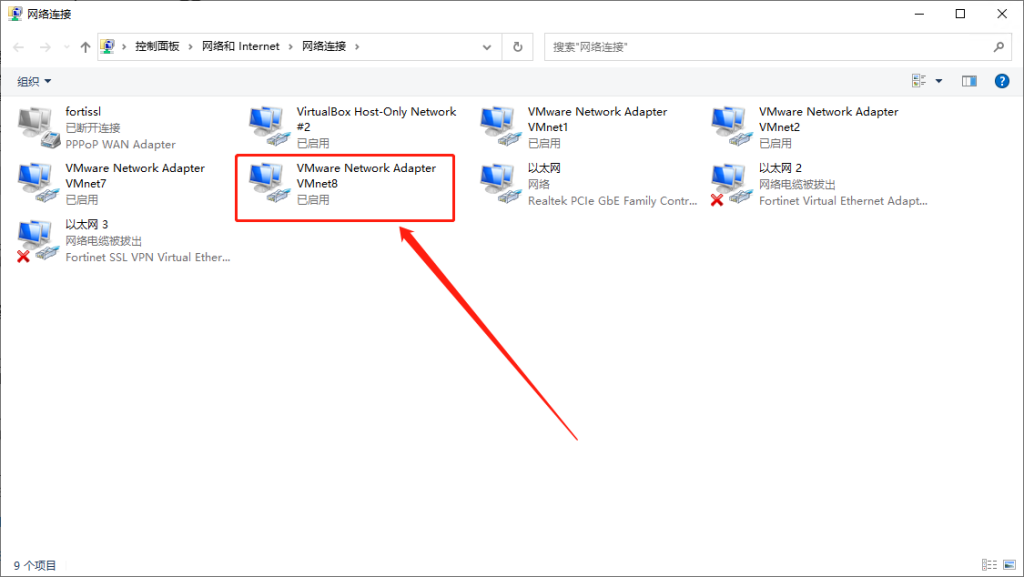The width and height of the screenshot is (1024, 577).
Task: Click the VMnet1 adapter name text
Action: [598, 119]
